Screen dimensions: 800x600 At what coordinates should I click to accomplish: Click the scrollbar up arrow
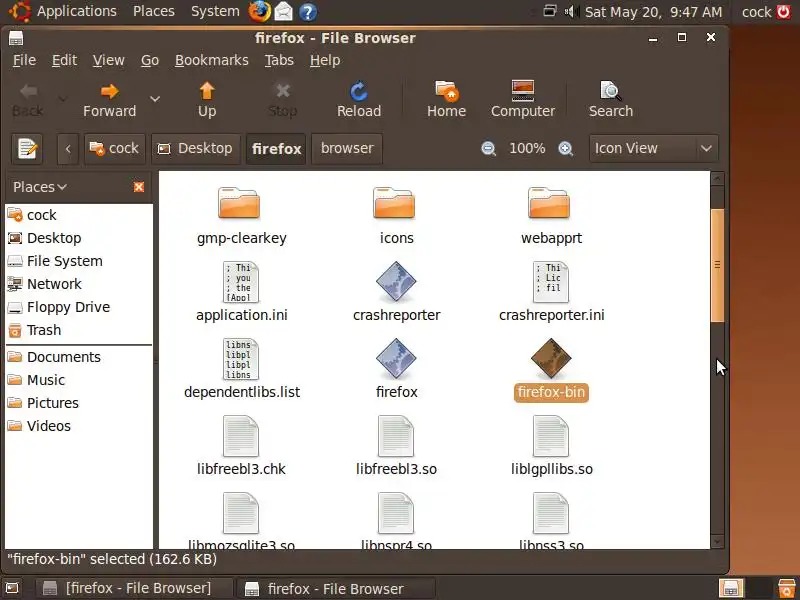(x=717, y=179)
